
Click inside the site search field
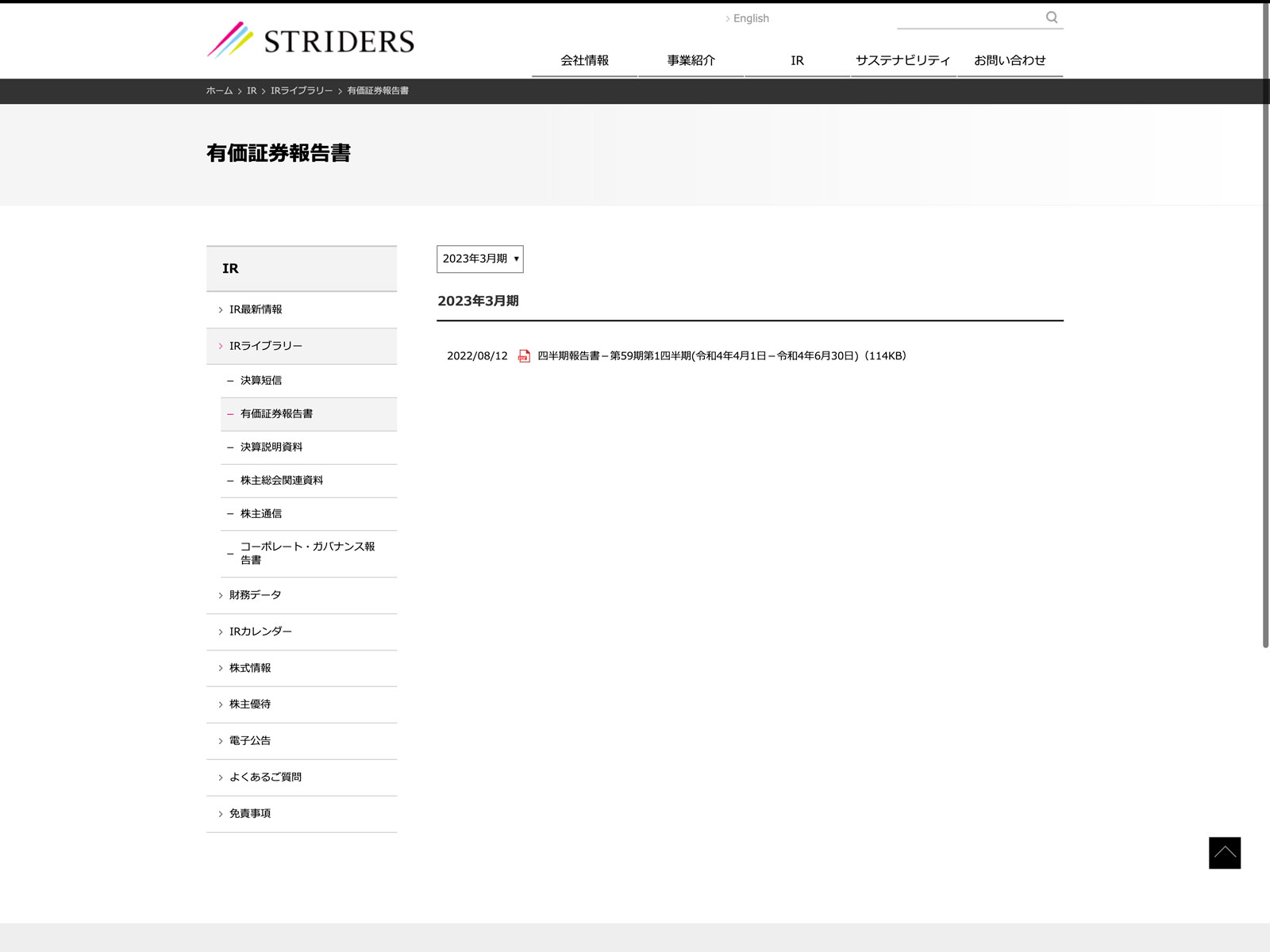coord(968,17)
